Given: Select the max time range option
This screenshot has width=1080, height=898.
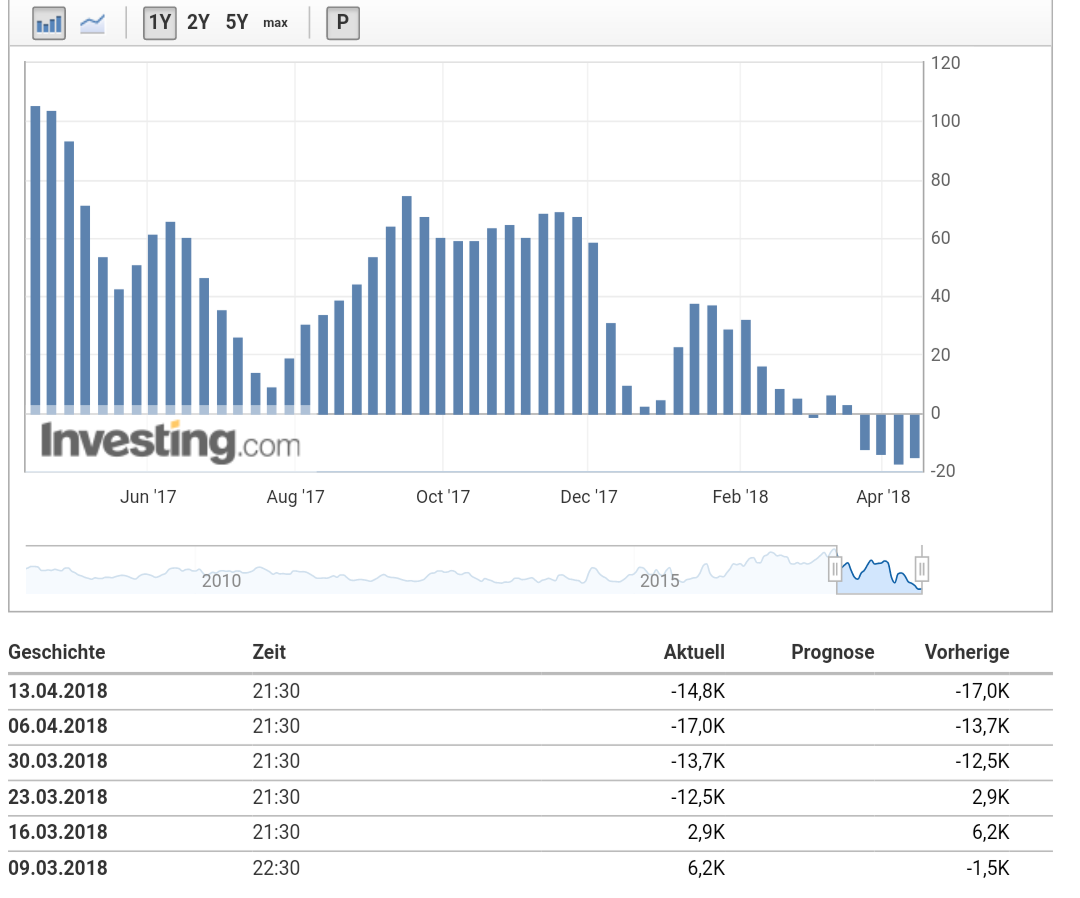Looking at the screenshot, I should tap(274, 22).
